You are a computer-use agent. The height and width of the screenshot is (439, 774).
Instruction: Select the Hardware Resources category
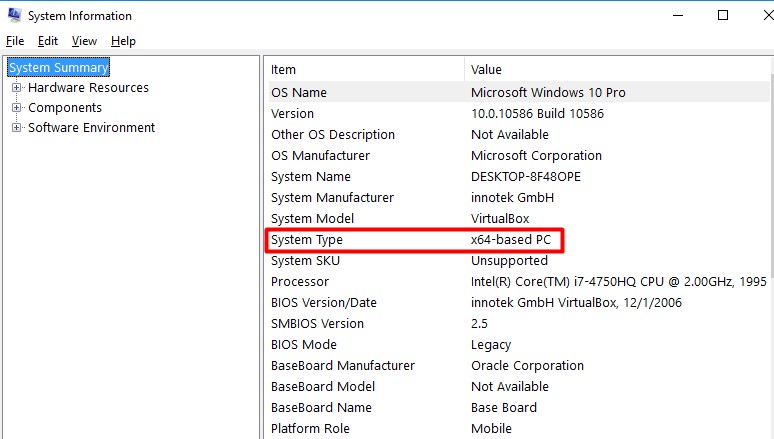click(x=88, y=88)
